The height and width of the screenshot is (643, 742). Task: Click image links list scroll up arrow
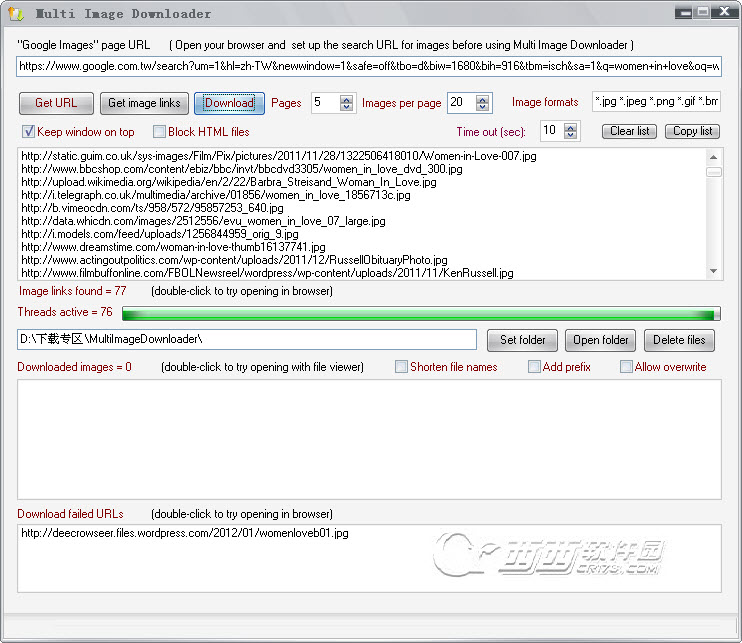(714, 157)
